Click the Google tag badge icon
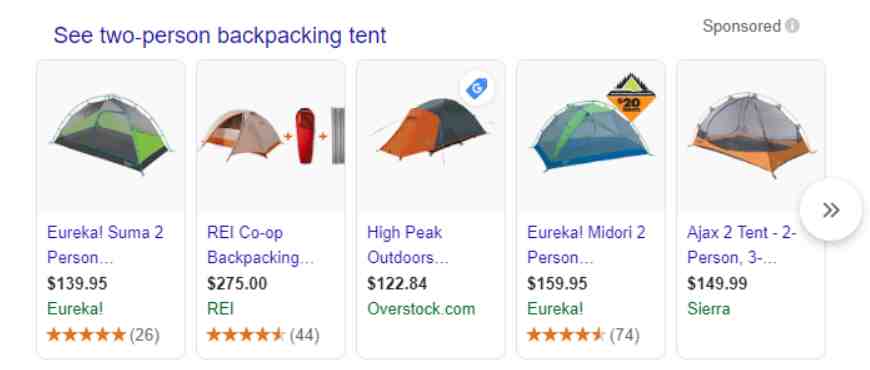Screen dimensions: 870x370 tap(477, 89)
